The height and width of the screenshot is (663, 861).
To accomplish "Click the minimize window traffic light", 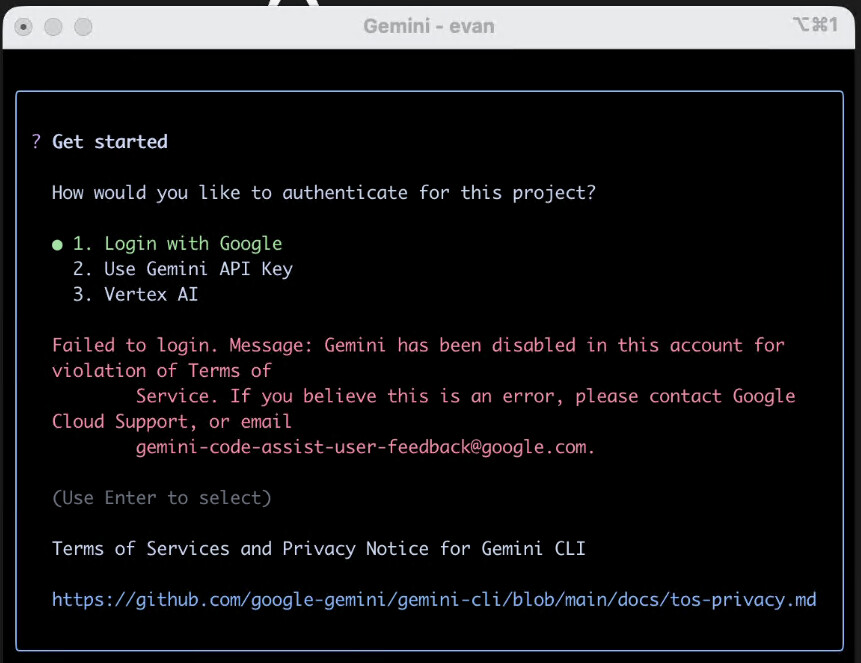I will 53,26.
